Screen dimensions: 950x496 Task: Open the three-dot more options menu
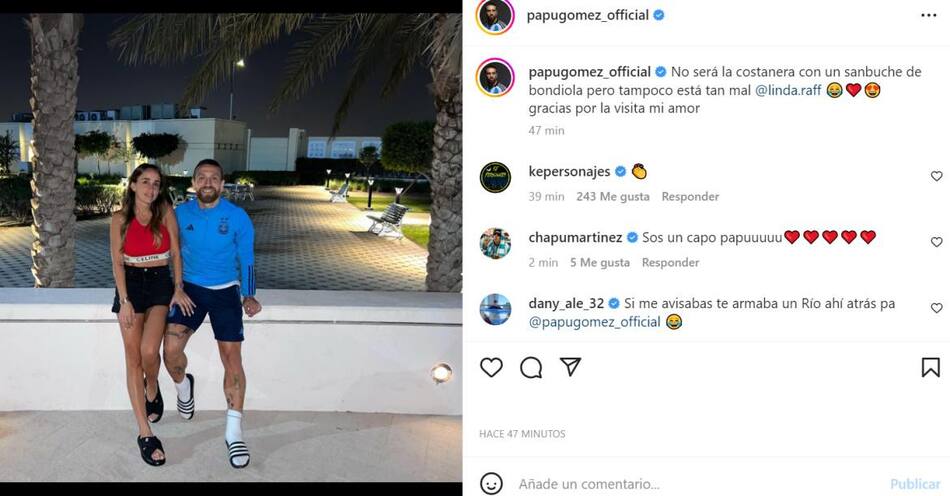point(928,16)
